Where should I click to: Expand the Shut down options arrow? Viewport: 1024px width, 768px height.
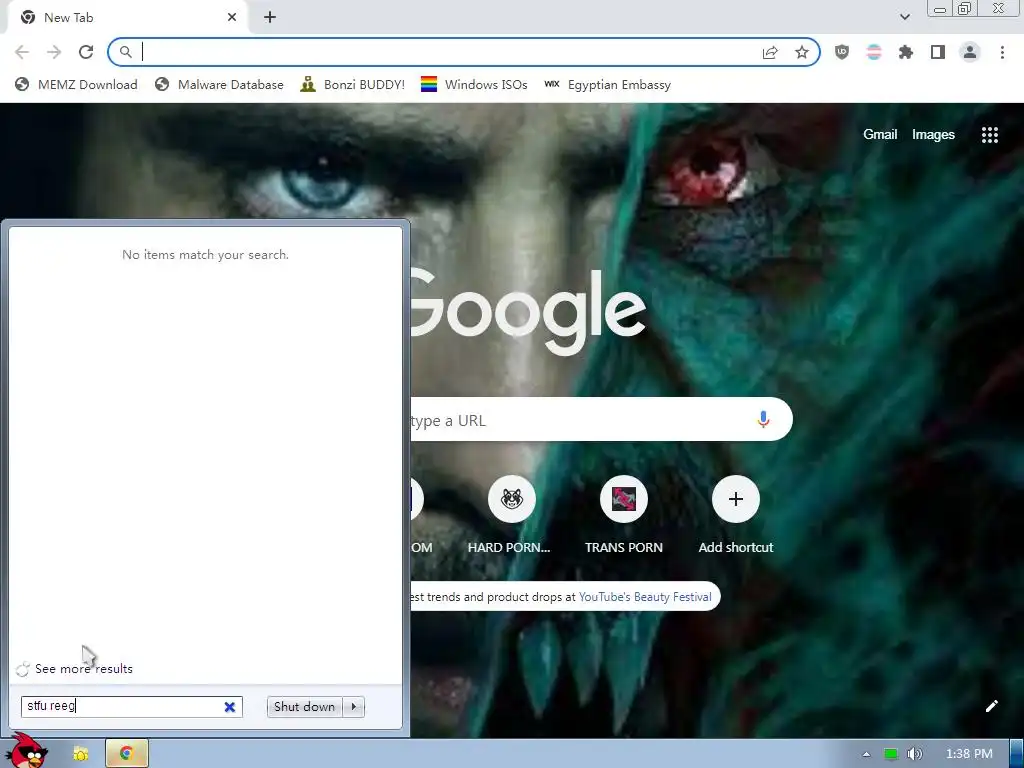coord(354,707)
